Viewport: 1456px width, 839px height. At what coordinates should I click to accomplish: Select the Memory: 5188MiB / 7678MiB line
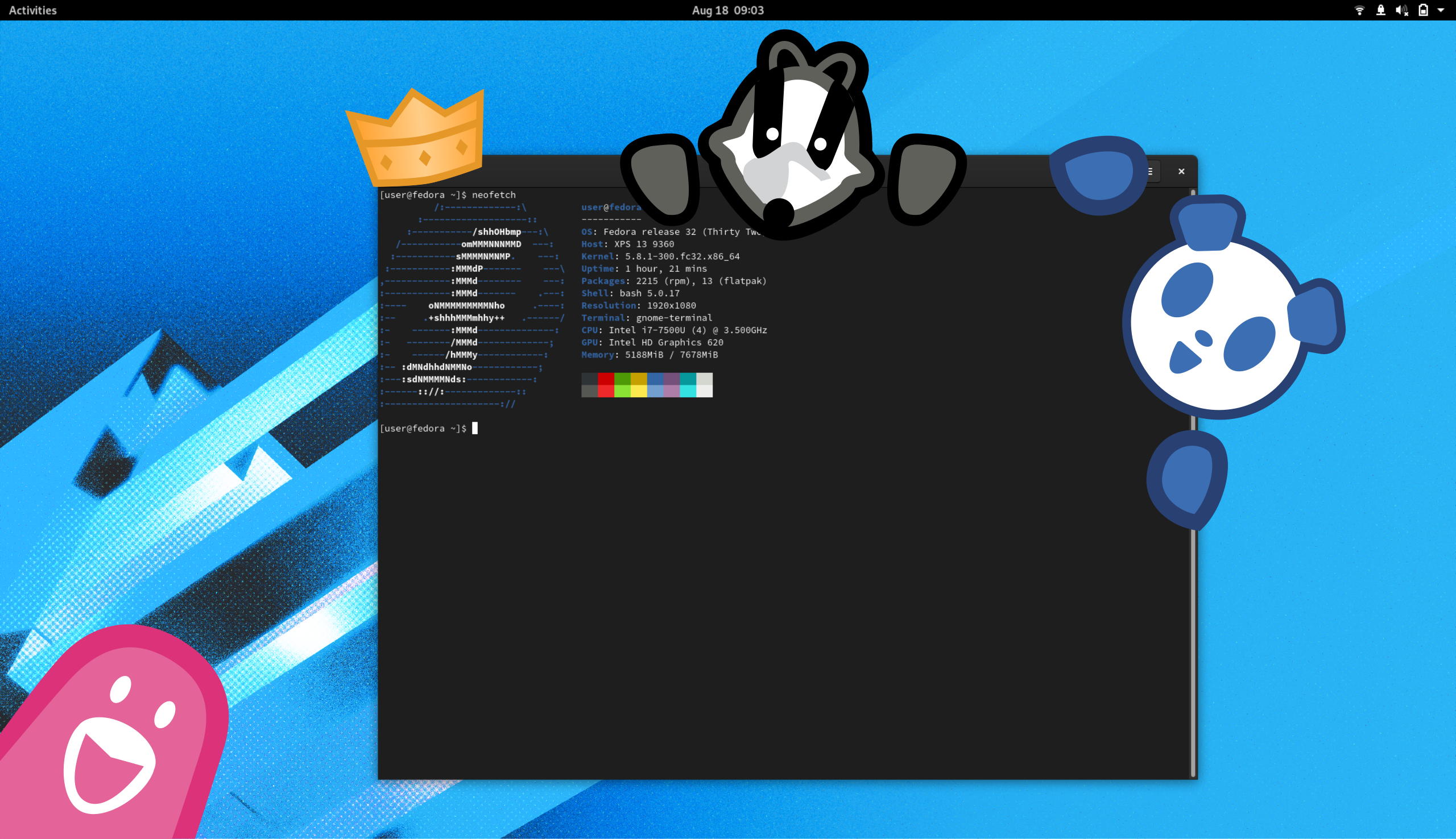point(650,354)
